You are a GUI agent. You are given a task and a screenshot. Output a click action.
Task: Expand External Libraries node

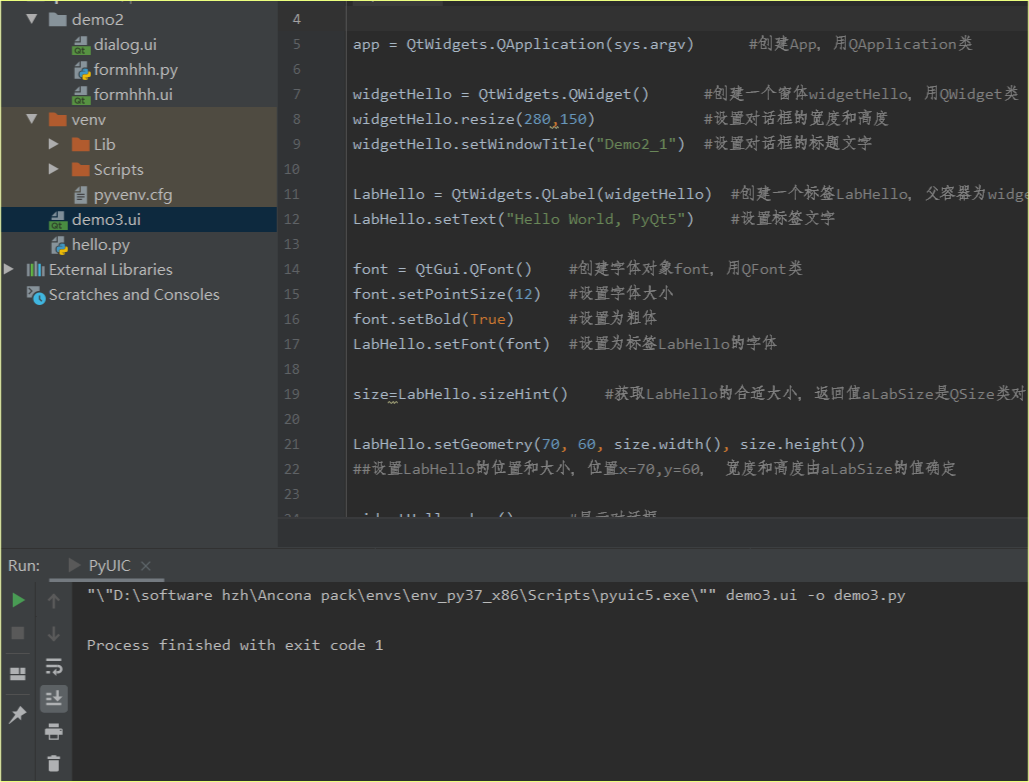click(8, 269)
